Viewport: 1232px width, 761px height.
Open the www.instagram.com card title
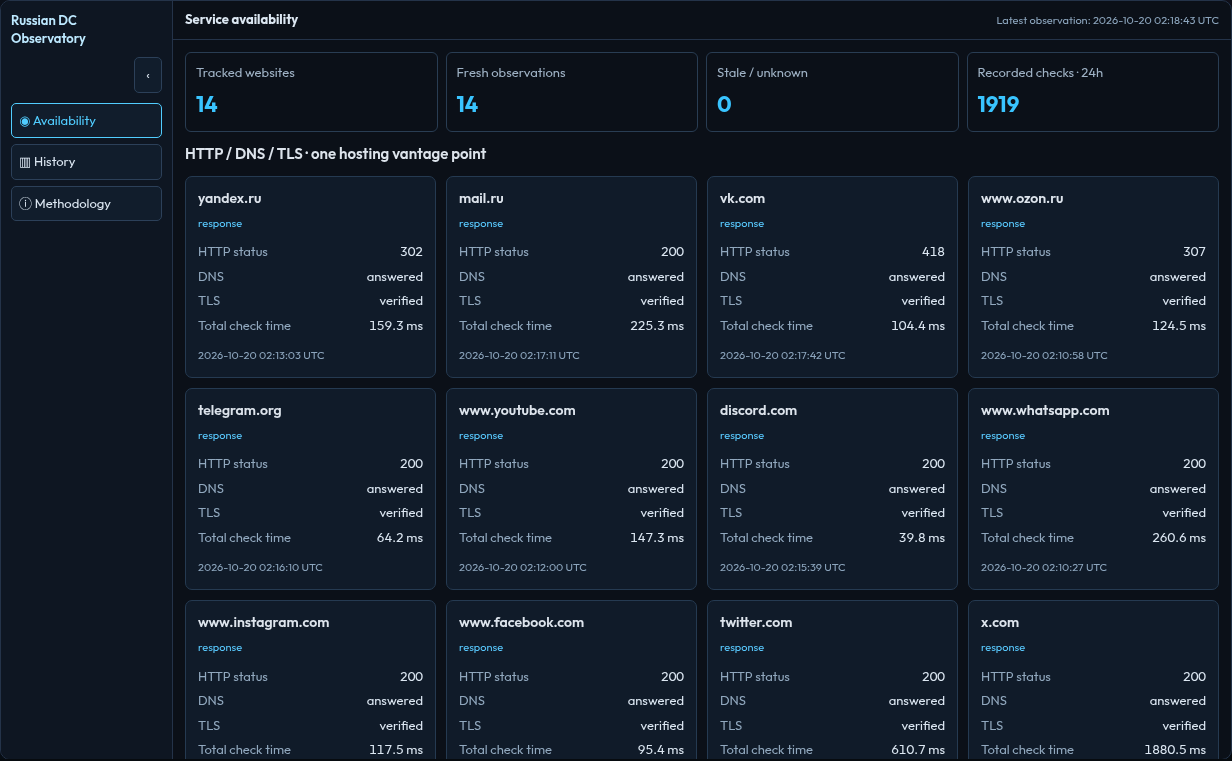click(x=263, y=622)
